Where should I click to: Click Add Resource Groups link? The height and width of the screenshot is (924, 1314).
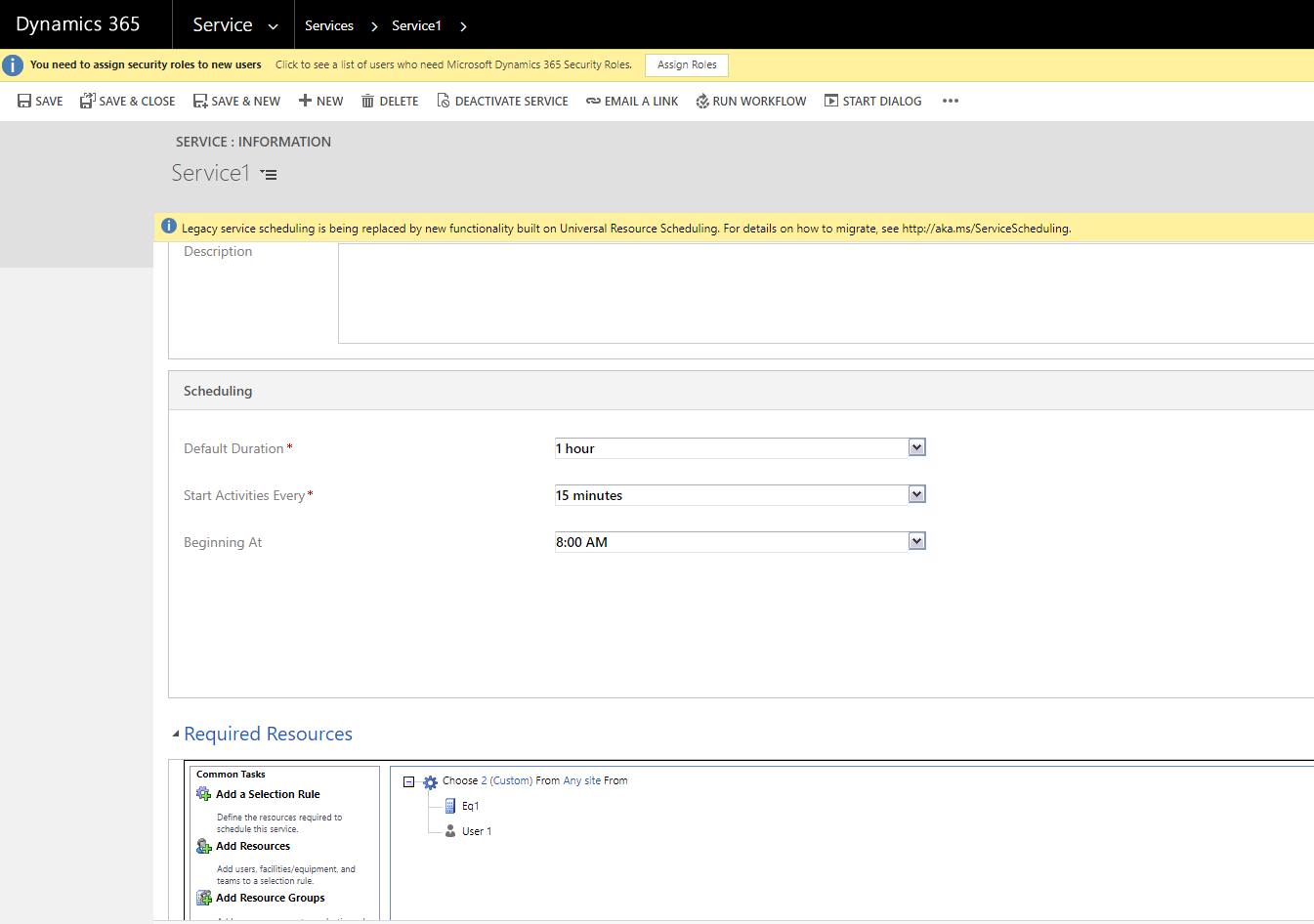click(271, 898)
